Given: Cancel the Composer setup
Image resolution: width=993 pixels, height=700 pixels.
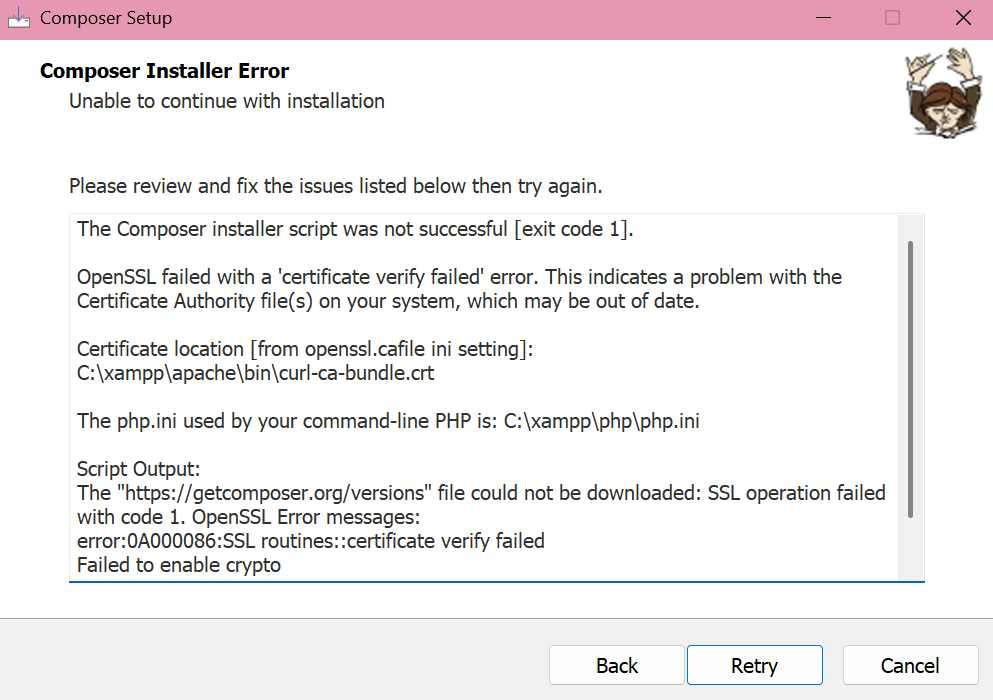Looking at the screenshot, I should tap(910, 665).
